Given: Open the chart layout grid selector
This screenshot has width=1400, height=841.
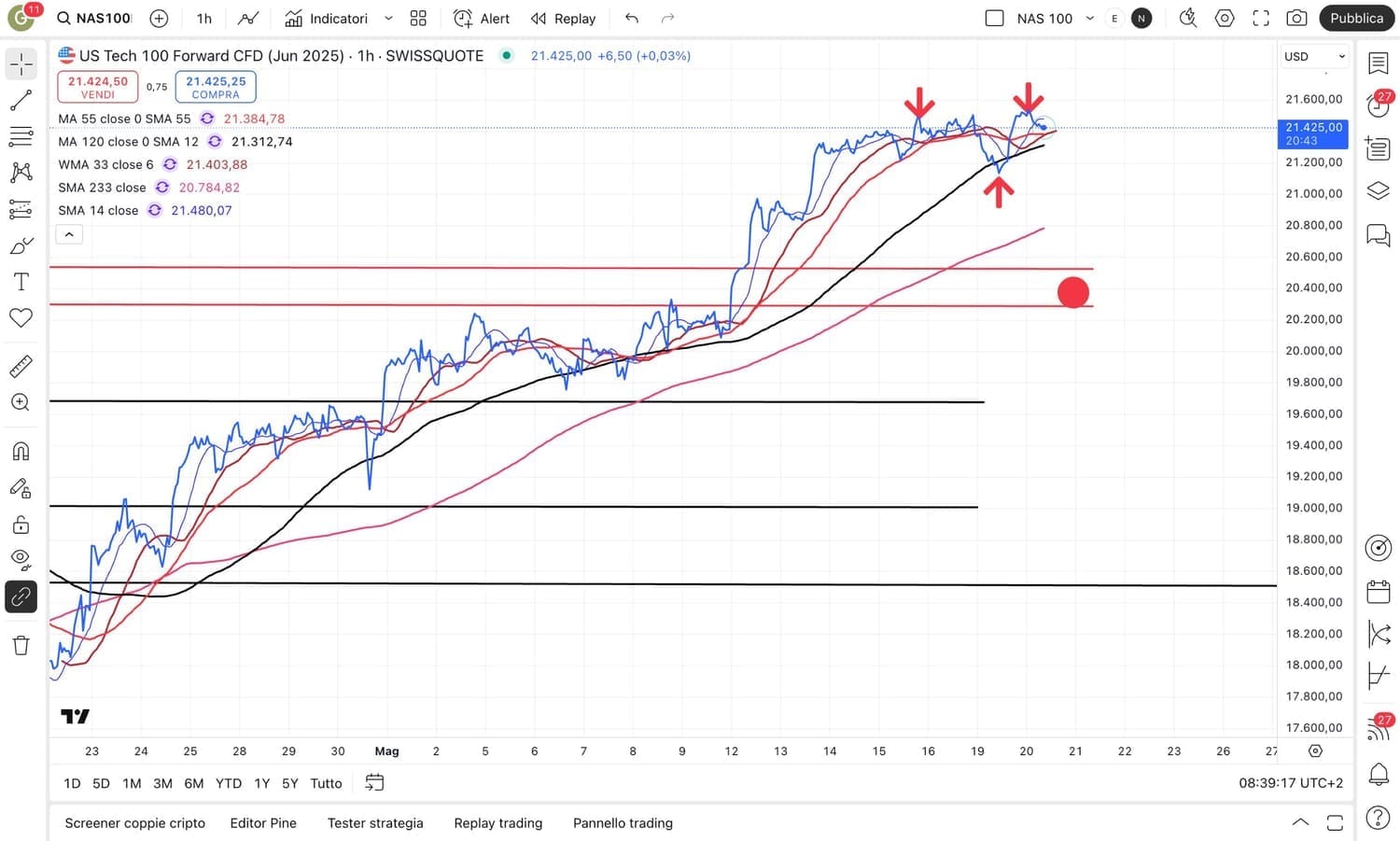Looking at the screenshot, I should (418, 18).
